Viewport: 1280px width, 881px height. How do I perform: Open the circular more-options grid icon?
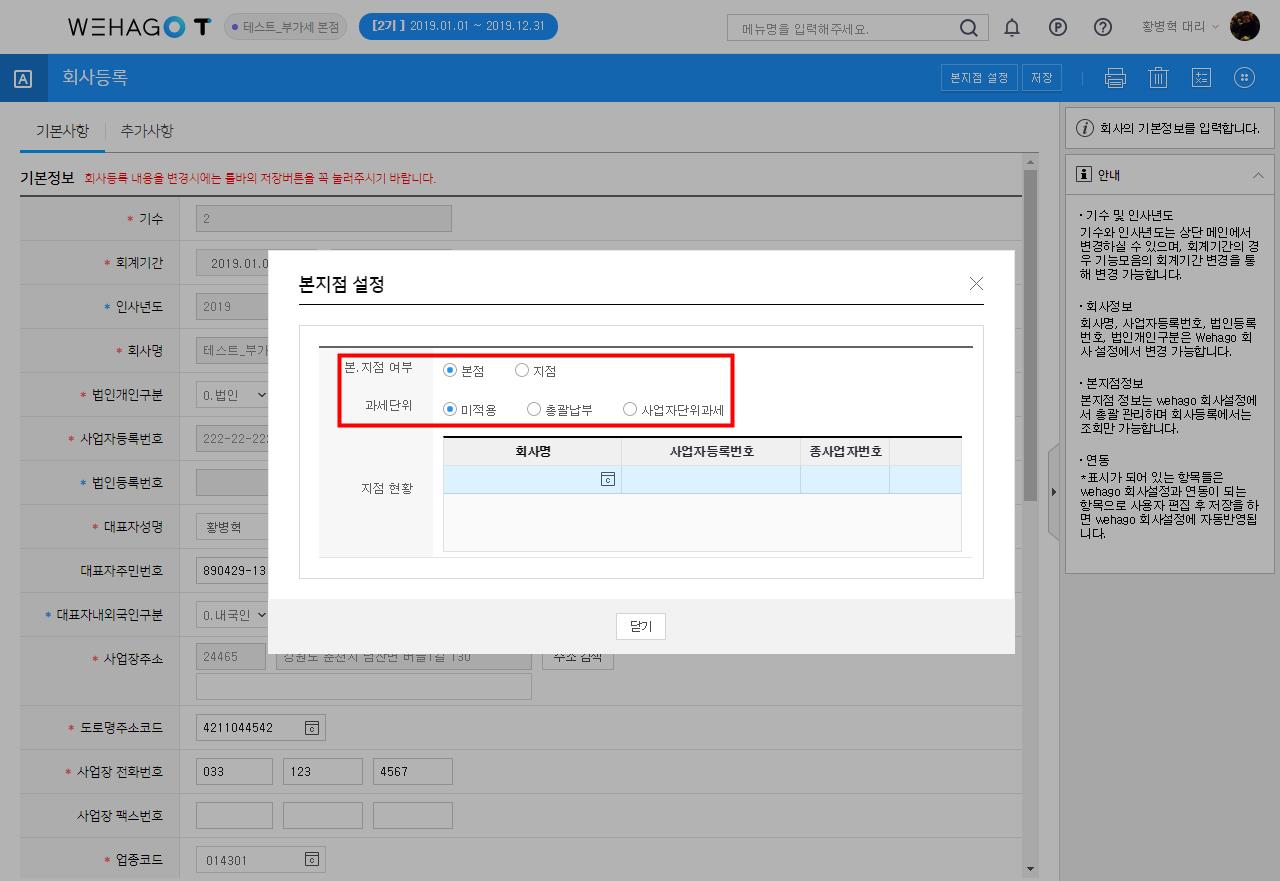tap(1244, 78)
